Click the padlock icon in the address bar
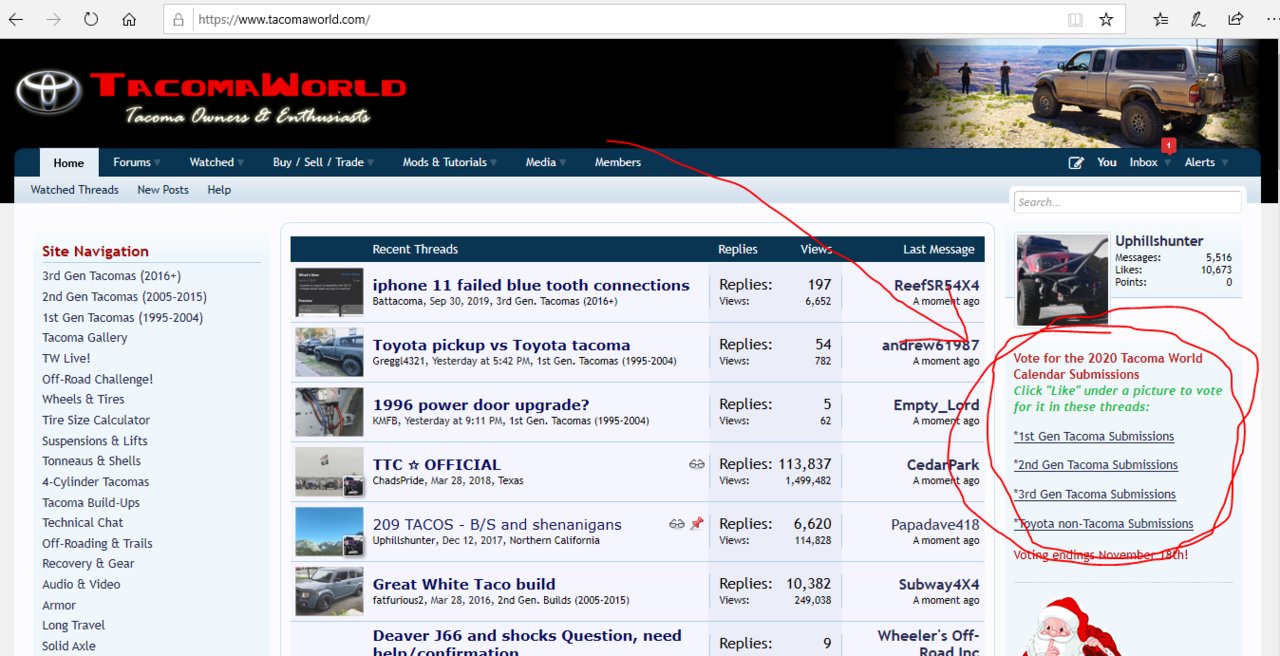 click(x=179, y=19)
